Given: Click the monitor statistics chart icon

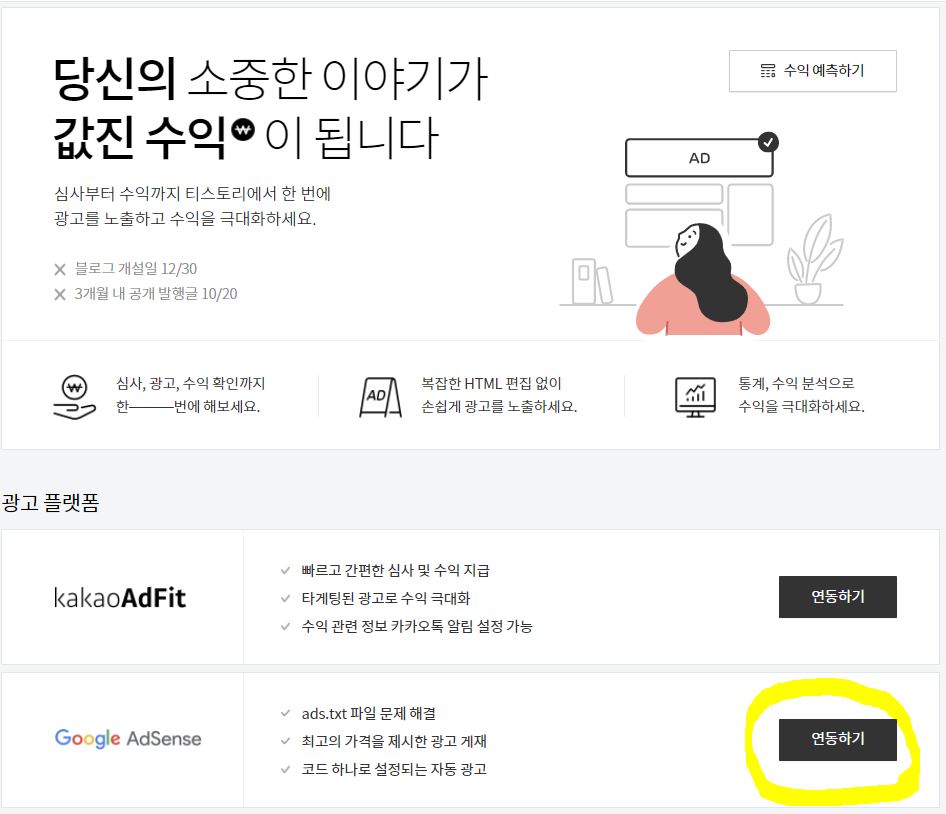Looking at the screenshot, I should click(695, 397).
